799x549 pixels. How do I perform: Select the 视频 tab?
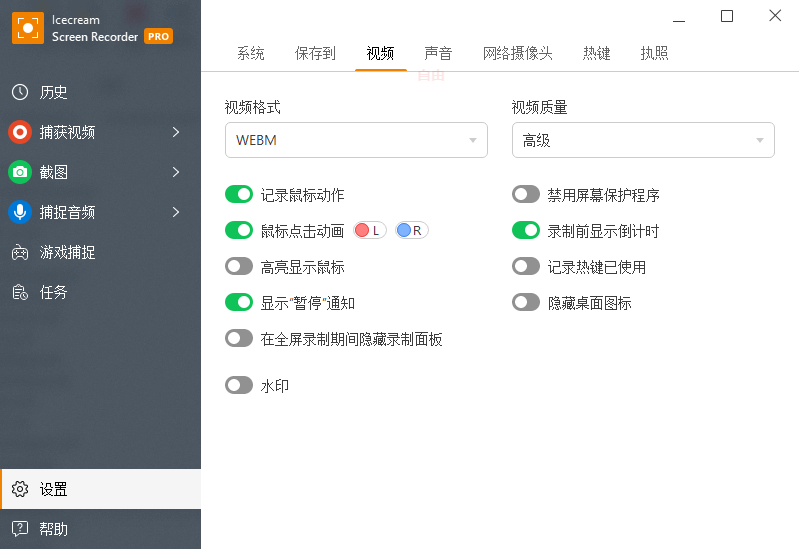(x=380, y=53)
